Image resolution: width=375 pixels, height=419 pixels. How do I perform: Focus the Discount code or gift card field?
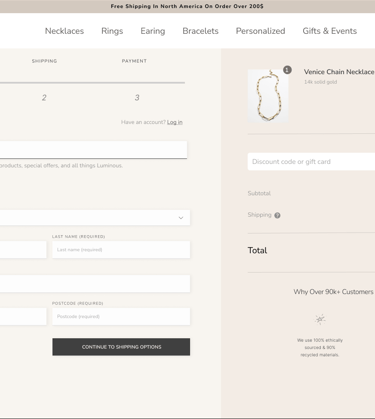pyautogui.click(x=311, y=162)
